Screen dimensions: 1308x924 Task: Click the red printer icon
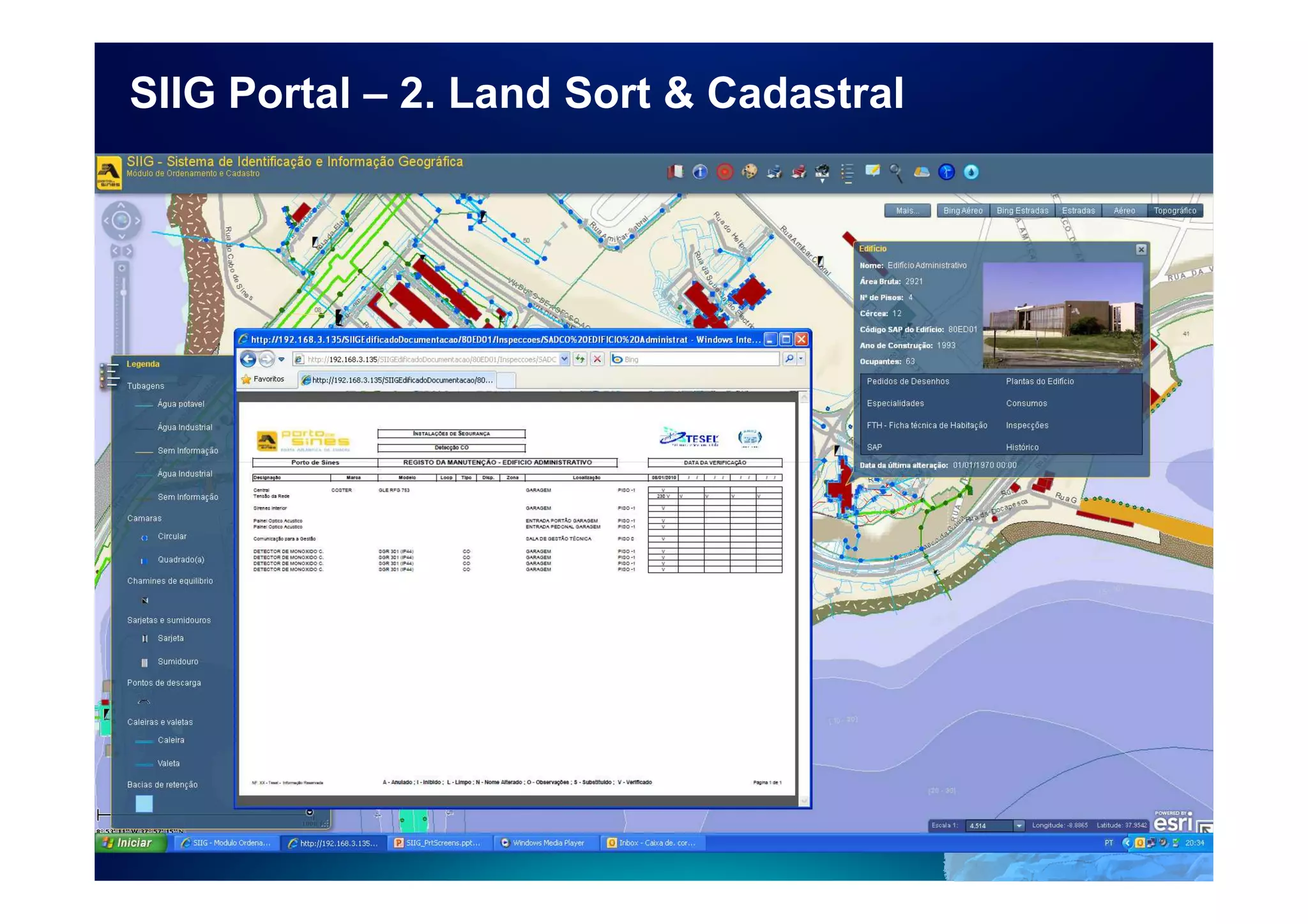click(798, 172)
